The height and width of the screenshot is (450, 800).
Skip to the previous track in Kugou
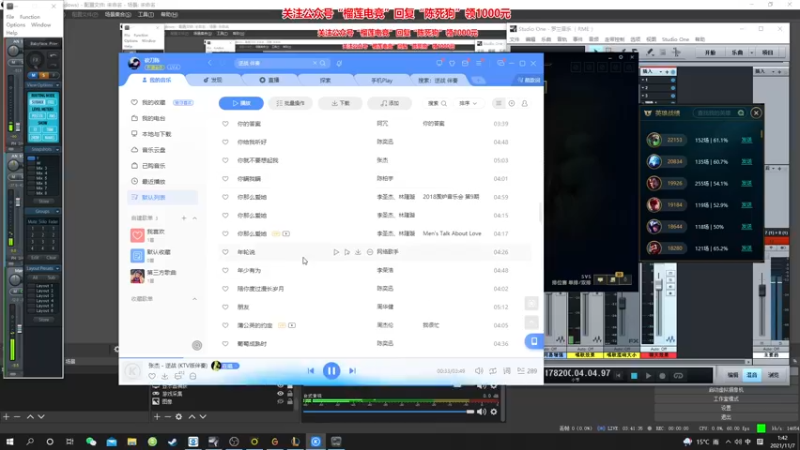point(311,371)
